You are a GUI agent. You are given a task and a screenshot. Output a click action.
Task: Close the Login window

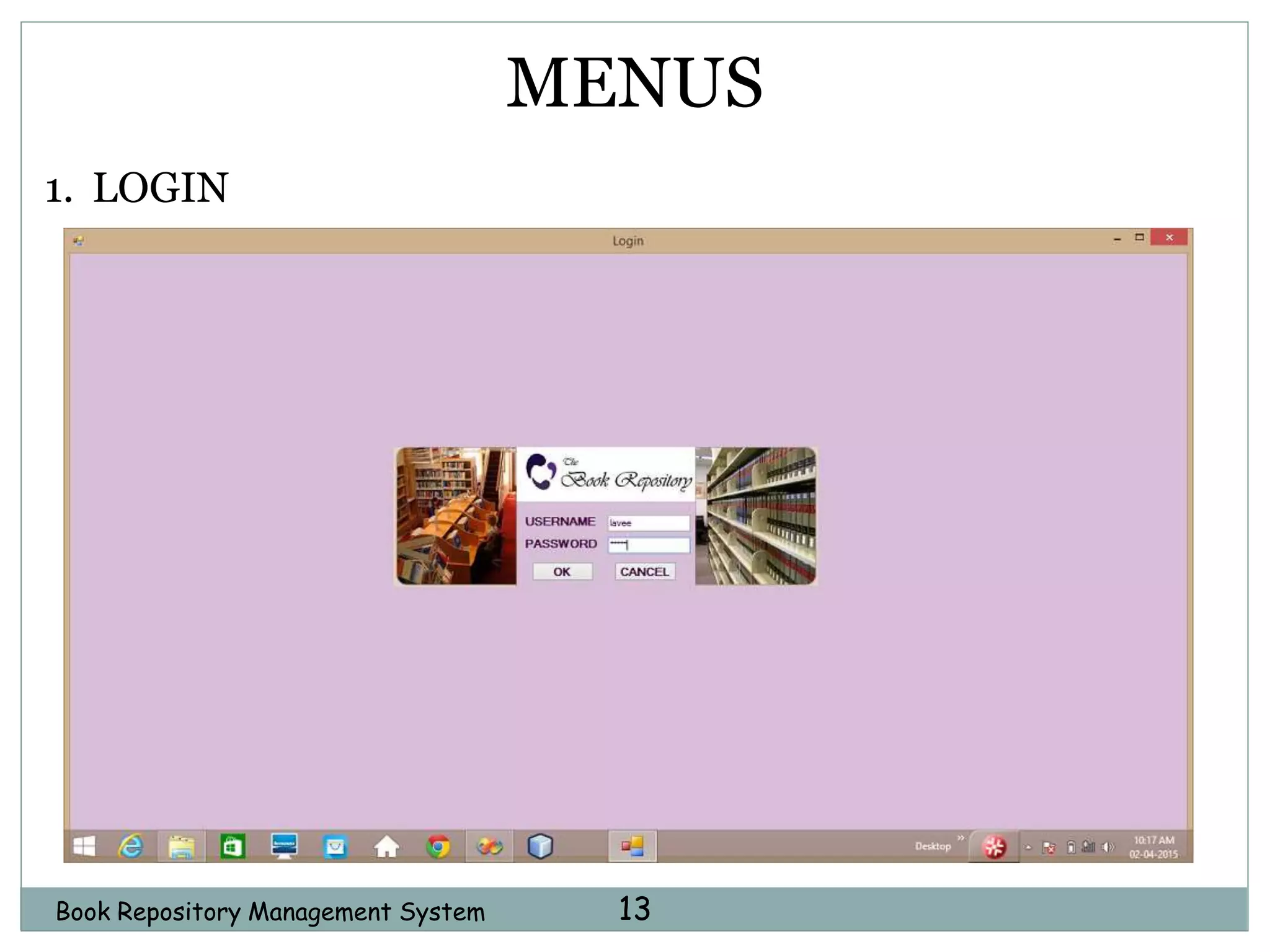[1169, 237]
